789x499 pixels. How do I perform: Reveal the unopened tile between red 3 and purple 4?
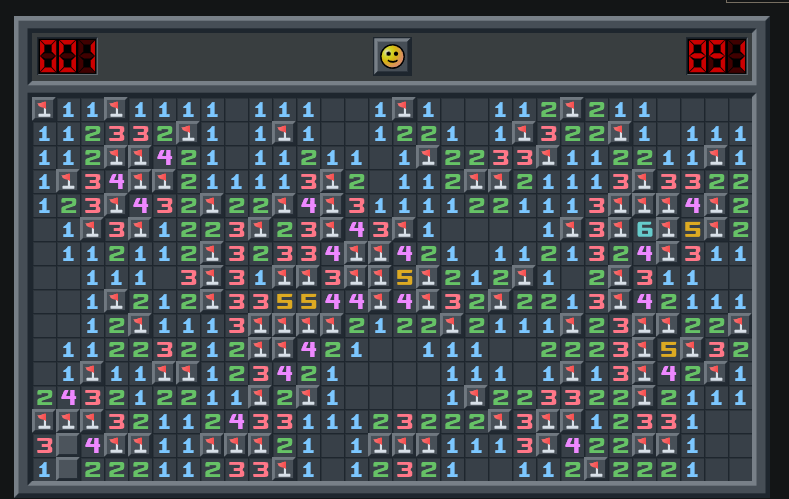[x=68, y=445]
